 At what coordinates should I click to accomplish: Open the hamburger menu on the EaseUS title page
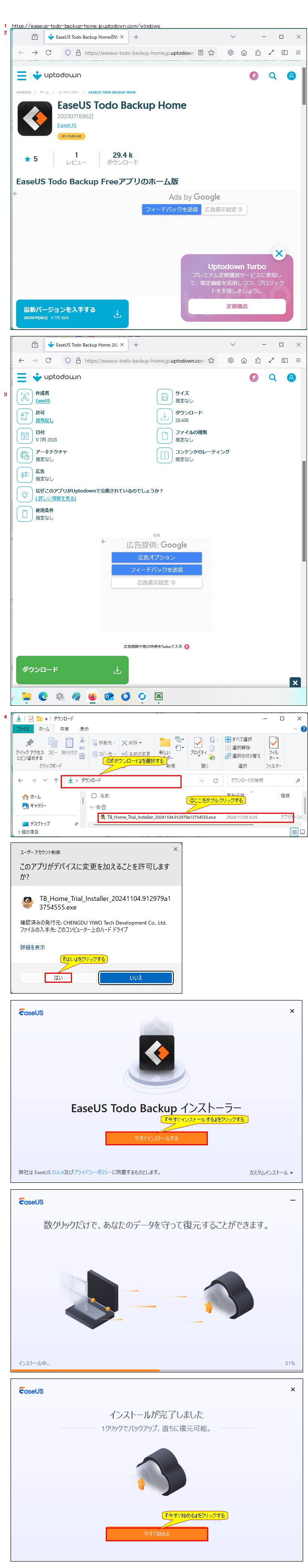[x=21, y=75]
